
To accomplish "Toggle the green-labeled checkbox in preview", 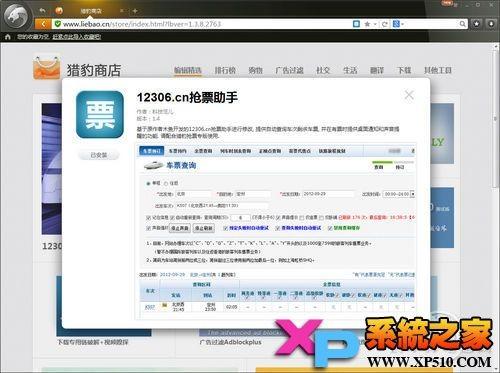I will [x=330, y=228].
